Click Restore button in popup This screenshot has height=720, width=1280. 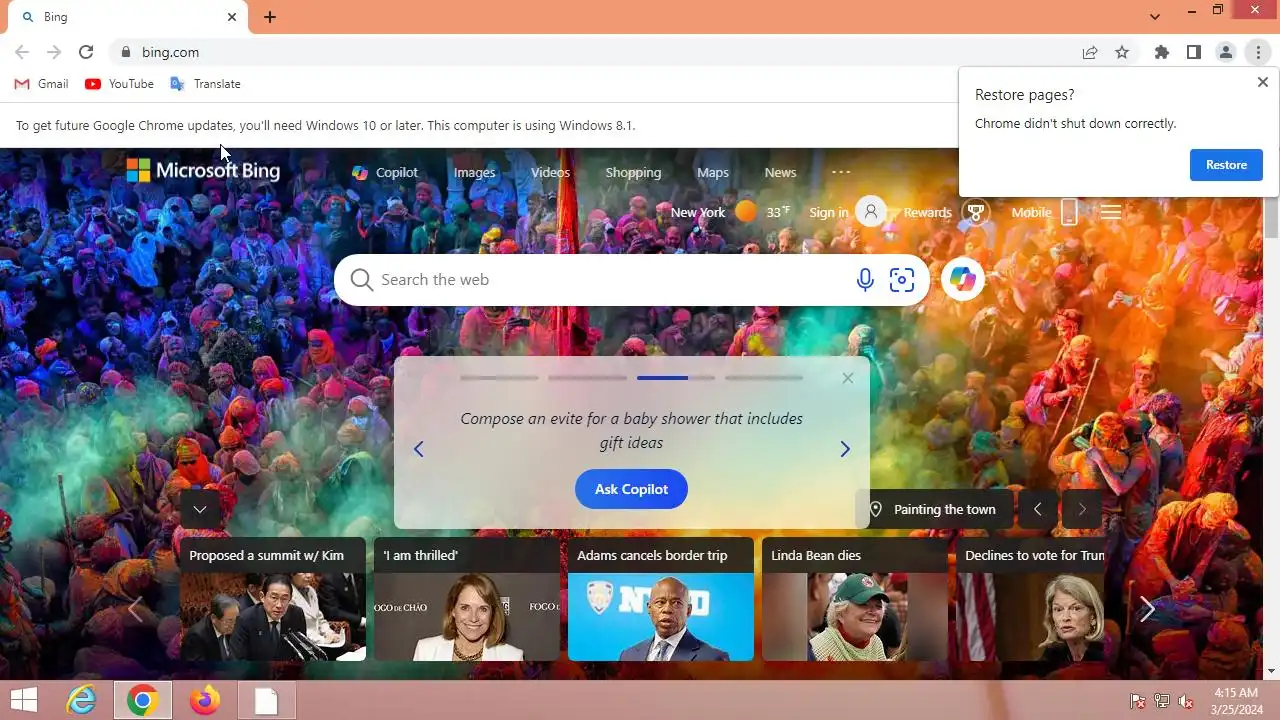(1226, 165)
